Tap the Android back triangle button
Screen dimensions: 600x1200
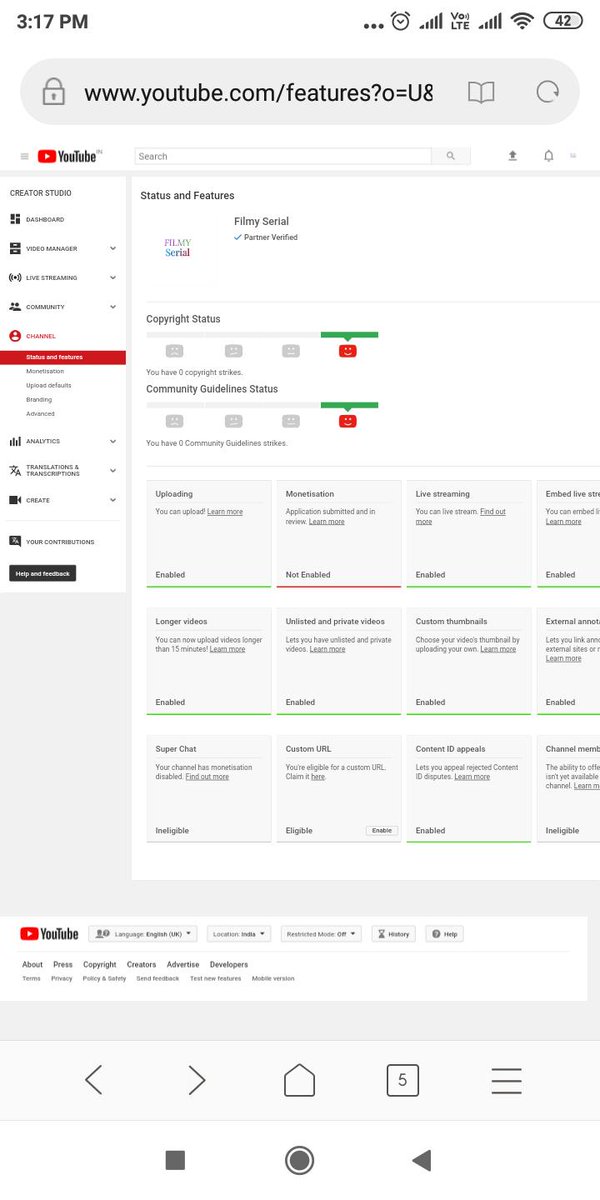click(x=422, y=1160)
